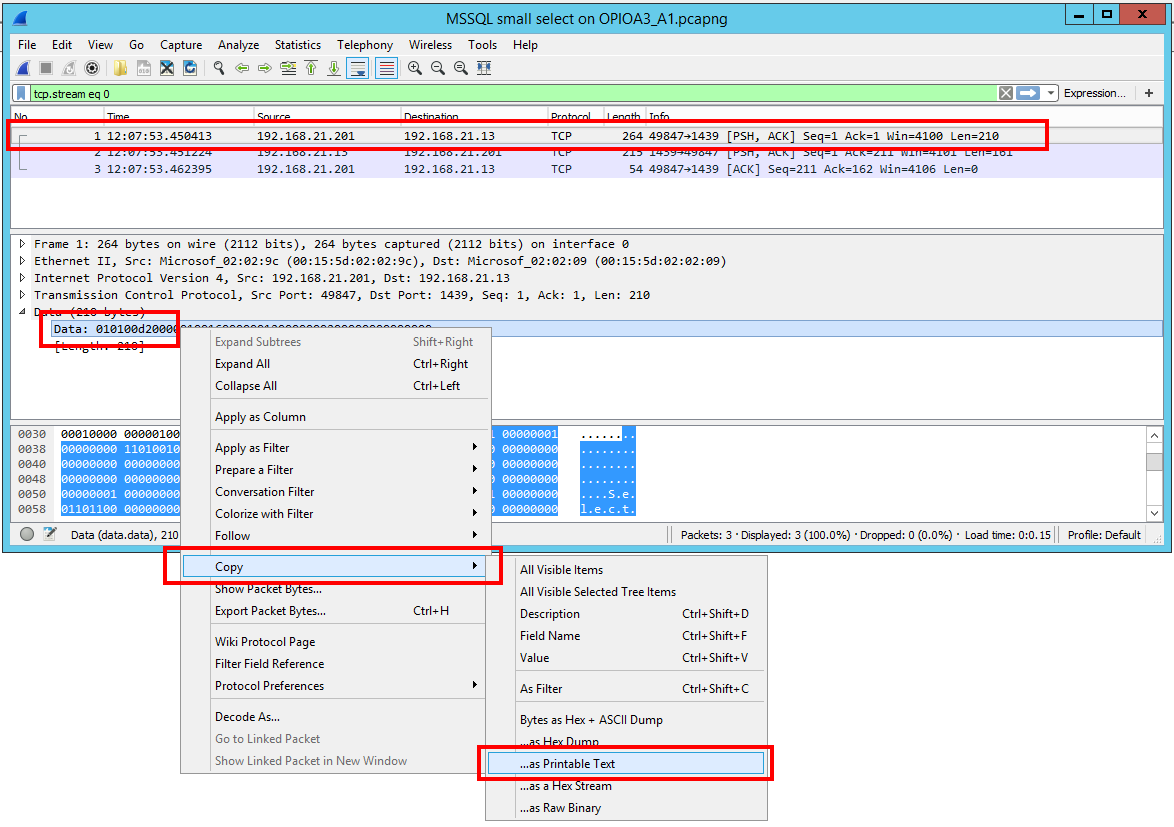The image size is (1174, 827).
Task: Close this capture file icon
Action: pyautogui.click(x=167, y=68)
